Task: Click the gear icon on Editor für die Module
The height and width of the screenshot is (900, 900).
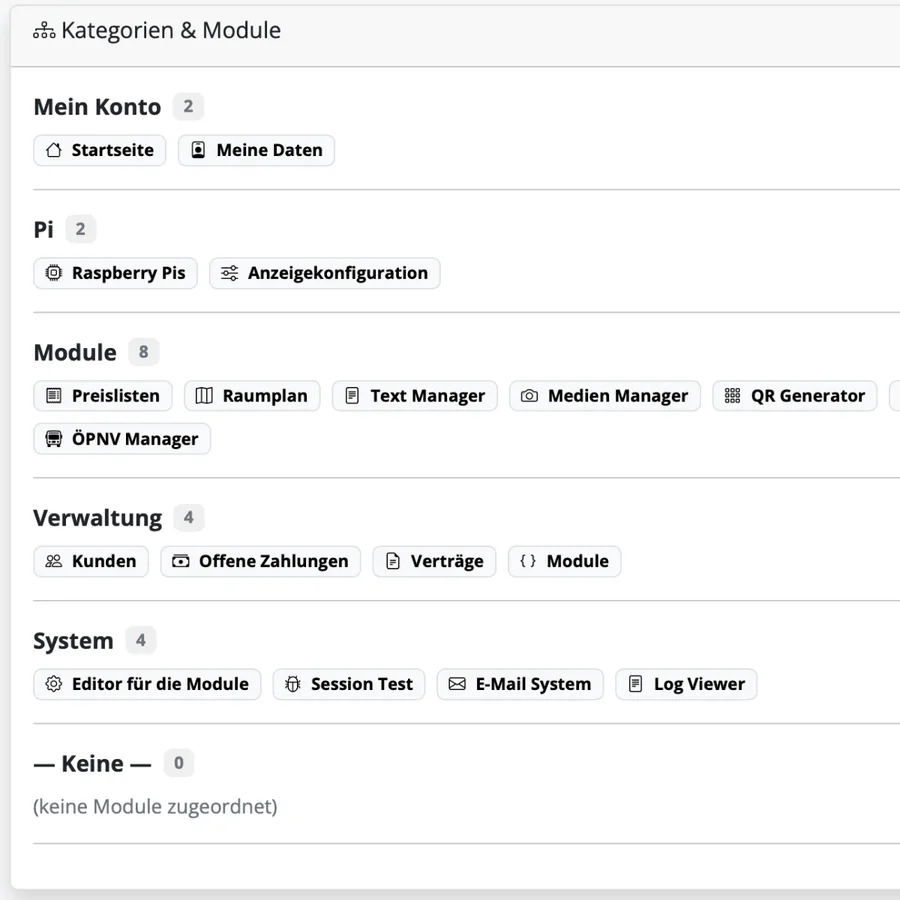Action: point(53,684)
